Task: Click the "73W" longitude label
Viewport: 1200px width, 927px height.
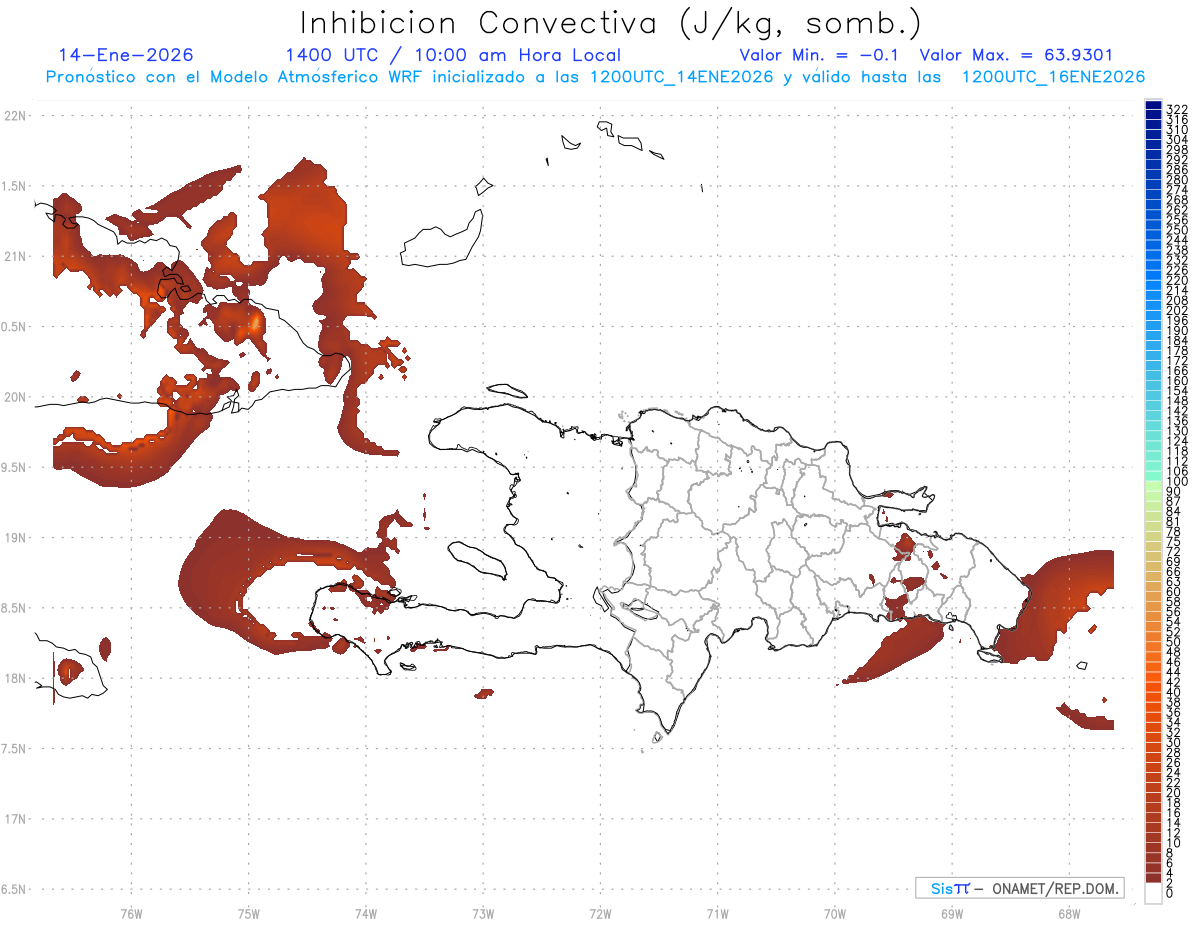Action: point(482,912)
